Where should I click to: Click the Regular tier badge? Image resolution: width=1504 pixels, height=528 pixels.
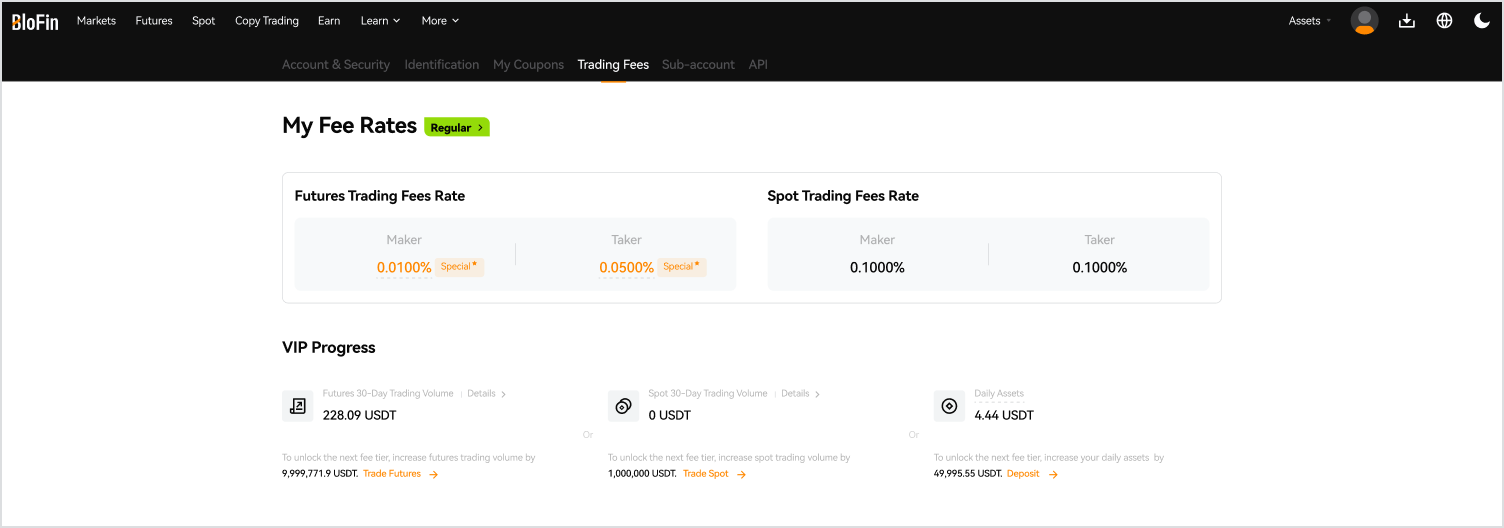tap(457, 128)
